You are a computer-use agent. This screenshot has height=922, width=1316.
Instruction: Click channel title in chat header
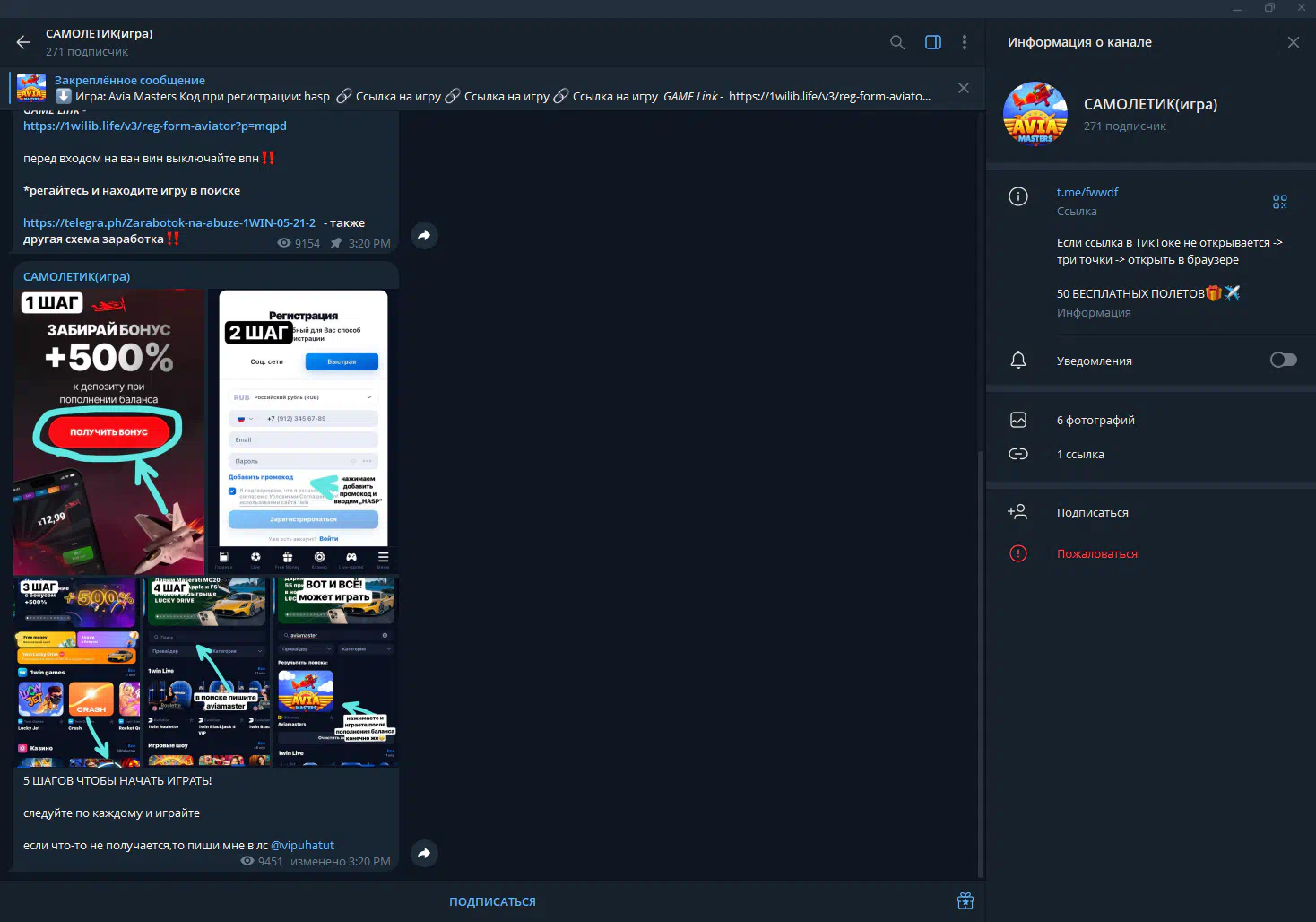point(100,33)
